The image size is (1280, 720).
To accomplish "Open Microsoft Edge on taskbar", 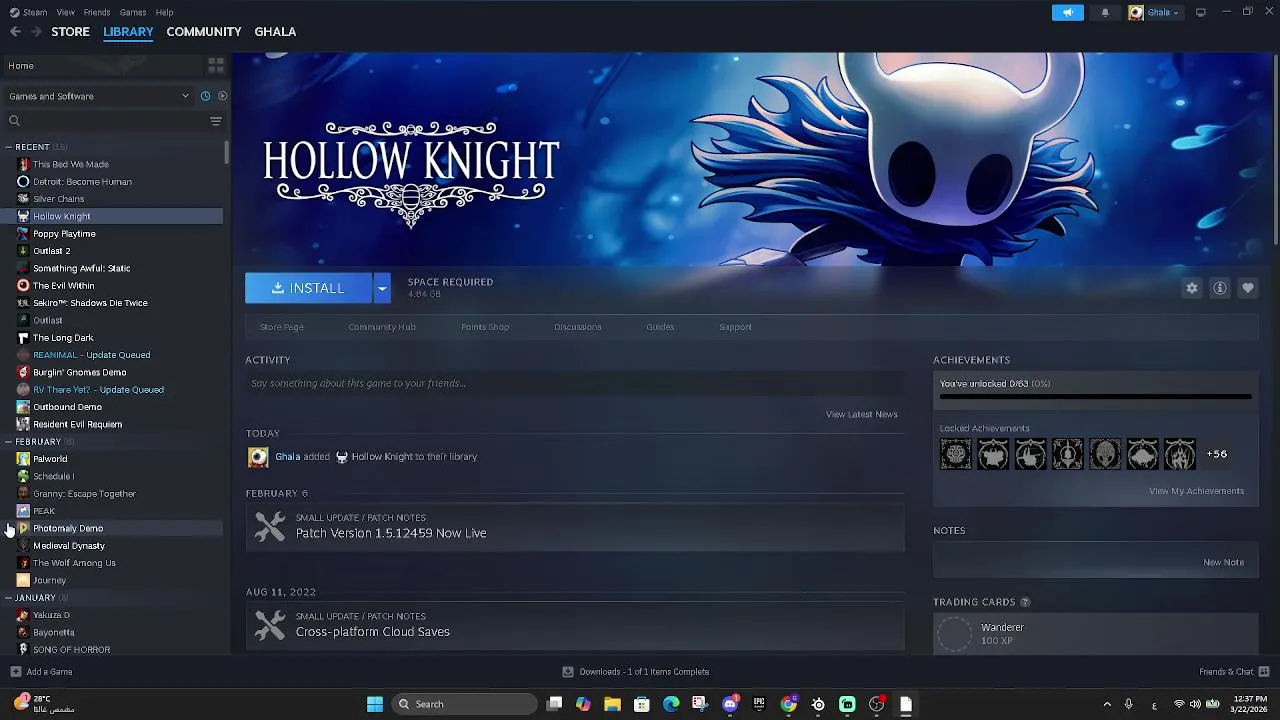I will (671, 704).
